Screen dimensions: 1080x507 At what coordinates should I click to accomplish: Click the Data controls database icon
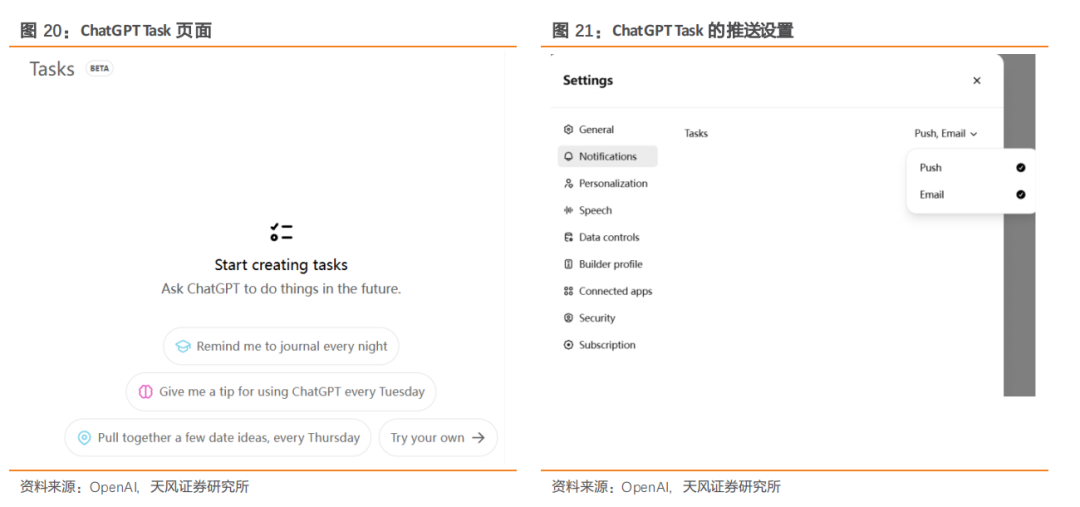coord(568,237)
